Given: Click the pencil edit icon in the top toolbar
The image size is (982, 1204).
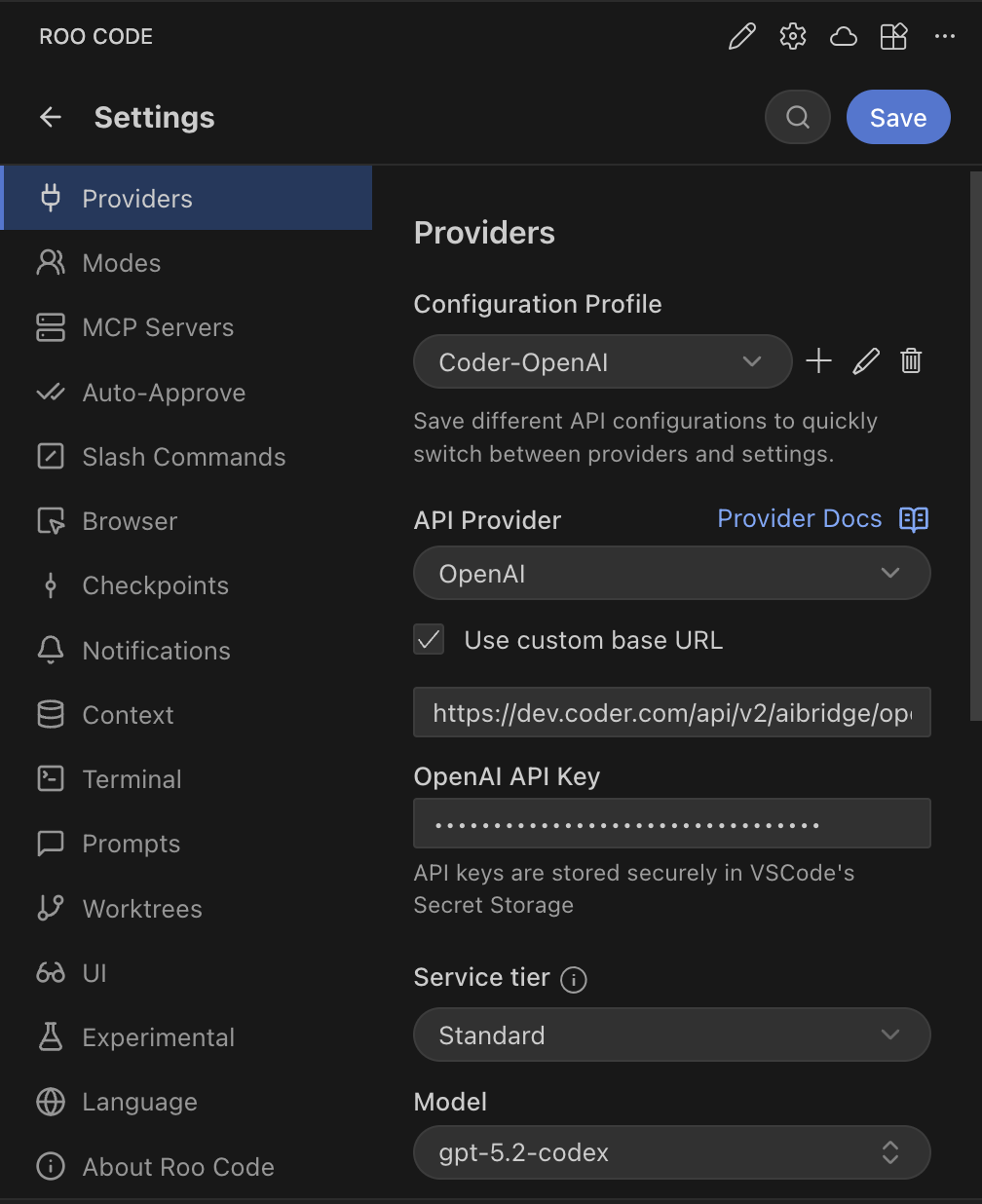Looking at the screenshot, I should click(x=741, y=36).
